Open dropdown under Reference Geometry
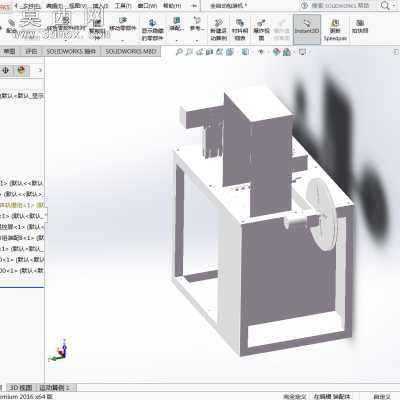The width and height of the screenshot is (400, 400). 197,41
